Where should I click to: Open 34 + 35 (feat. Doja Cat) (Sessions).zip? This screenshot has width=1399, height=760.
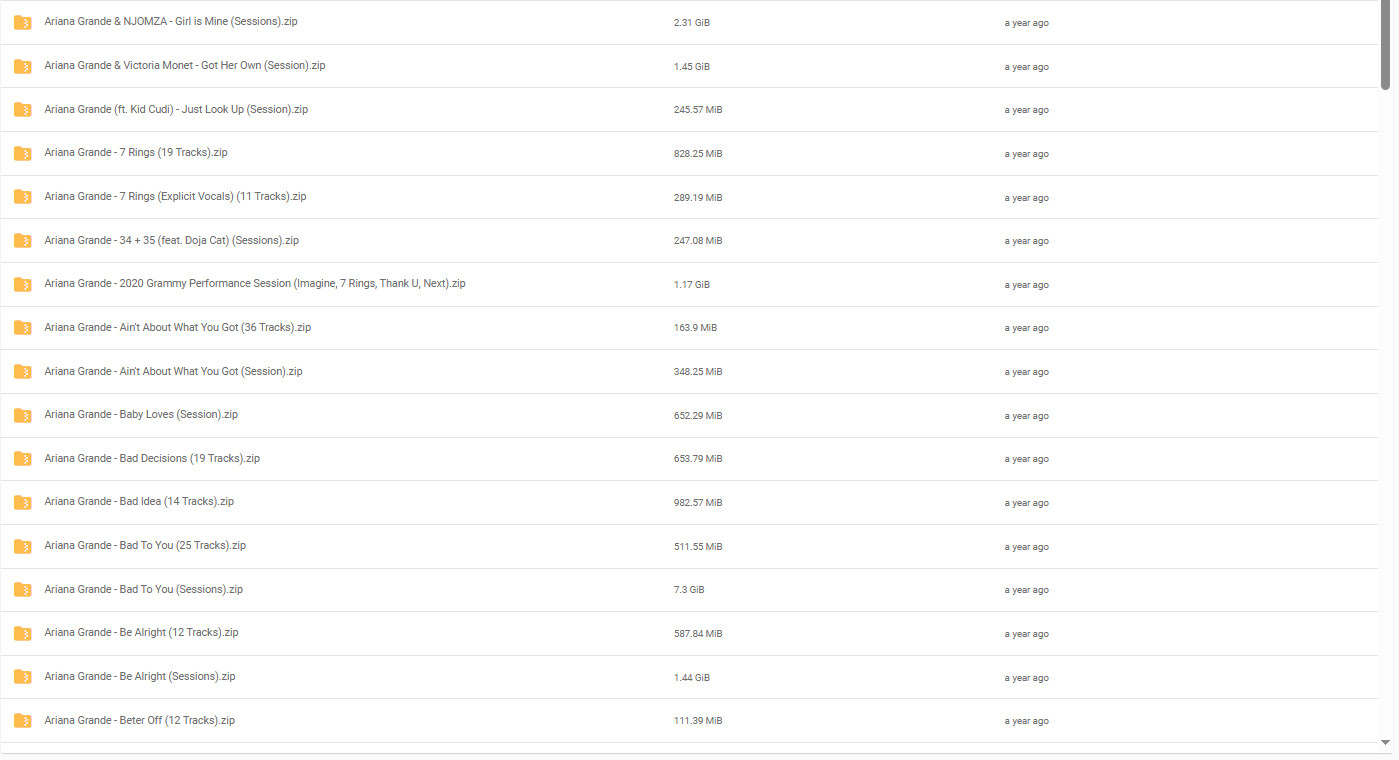172,240
